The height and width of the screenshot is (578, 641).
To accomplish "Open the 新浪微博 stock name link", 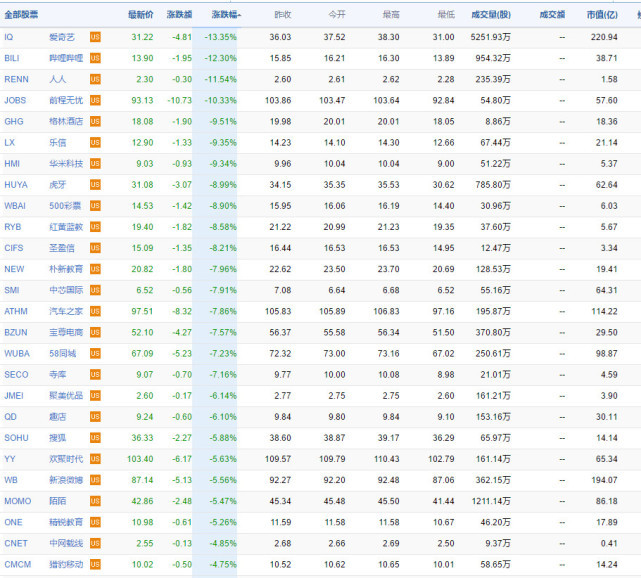I will coord(66,480).
